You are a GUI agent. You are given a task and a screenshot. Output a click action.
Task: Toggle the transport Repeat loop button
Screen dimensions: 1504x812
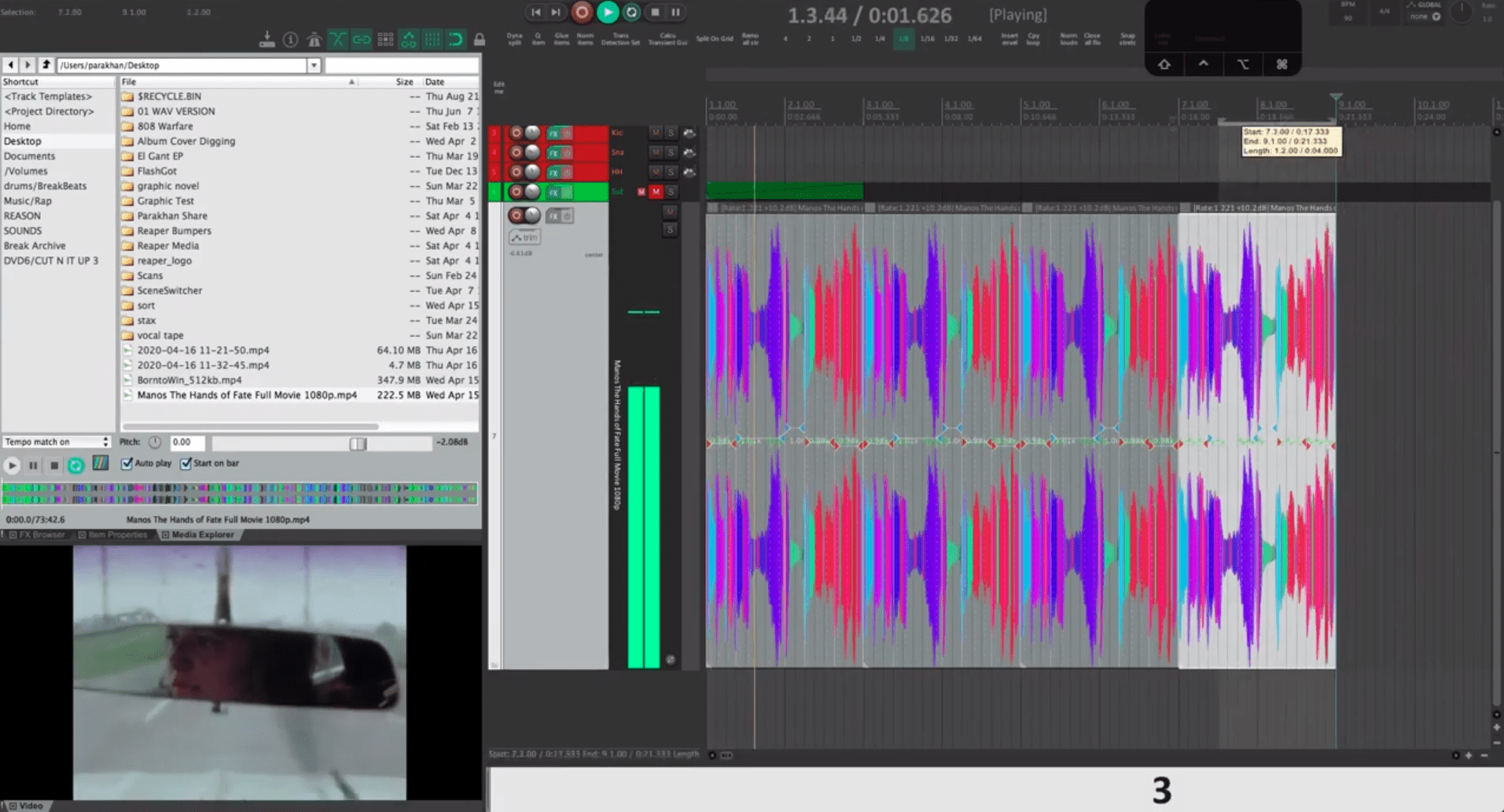(x=631, y=12)
